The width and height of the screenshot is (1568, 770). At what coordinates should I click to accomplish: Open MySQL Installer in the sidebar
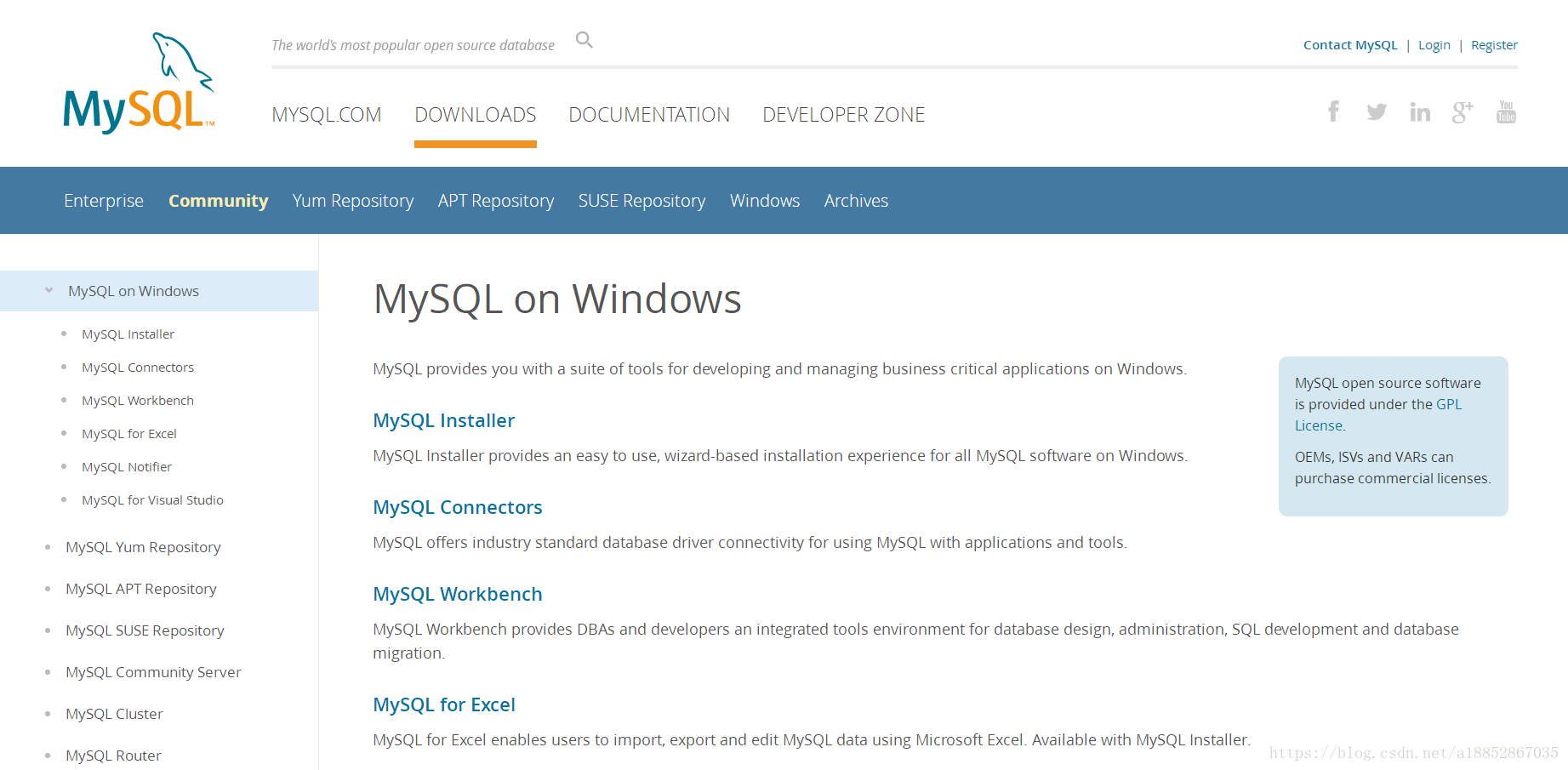point(128,334)
